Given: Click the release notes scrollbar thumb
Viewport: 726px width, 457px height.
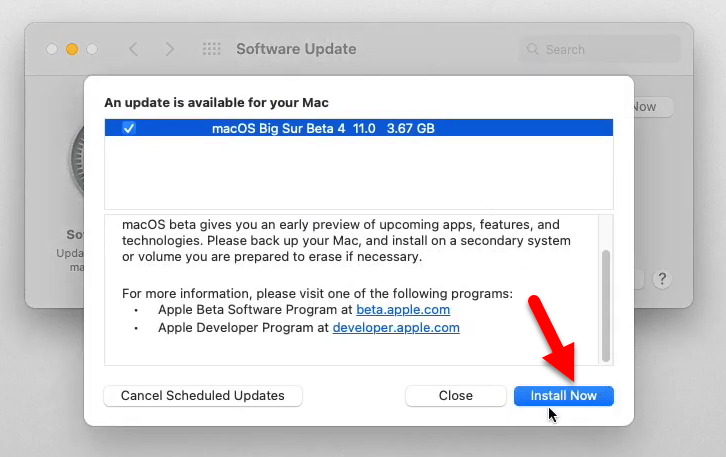Looking at the screenshot, I should point(606,306).
